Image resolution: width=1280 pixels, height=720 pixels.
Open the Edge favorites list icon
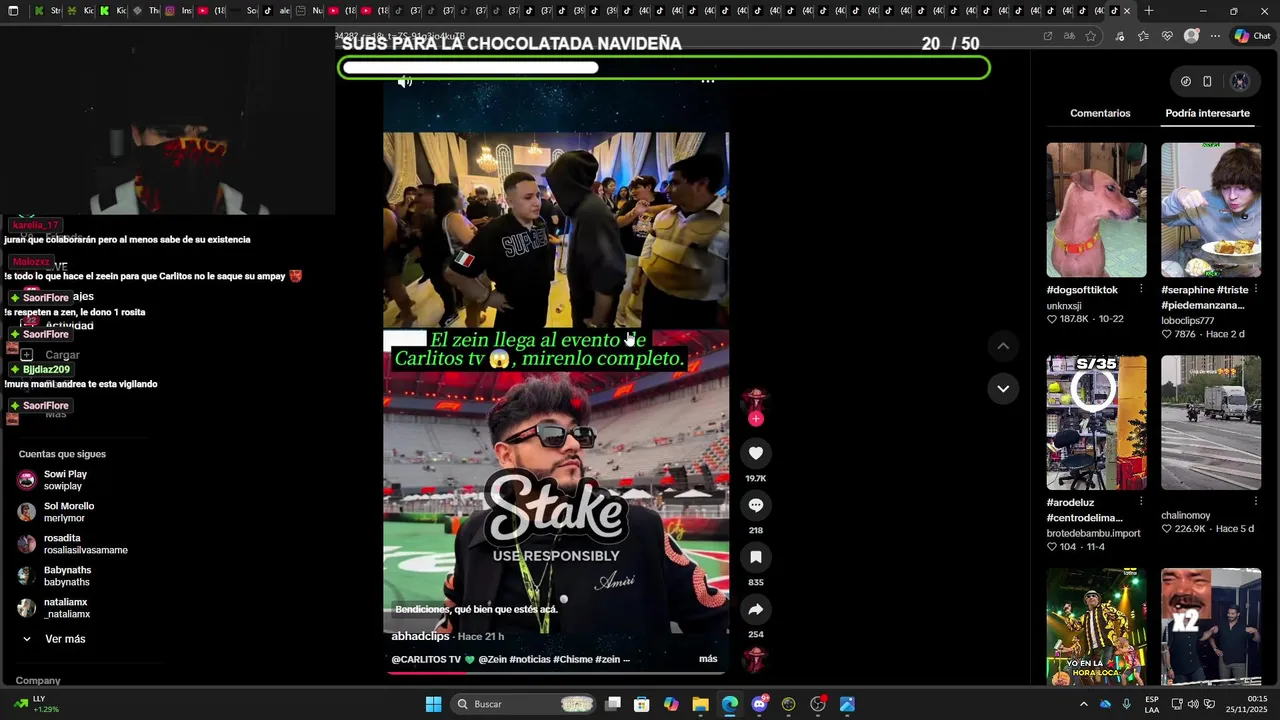[x=1143, y=36]
